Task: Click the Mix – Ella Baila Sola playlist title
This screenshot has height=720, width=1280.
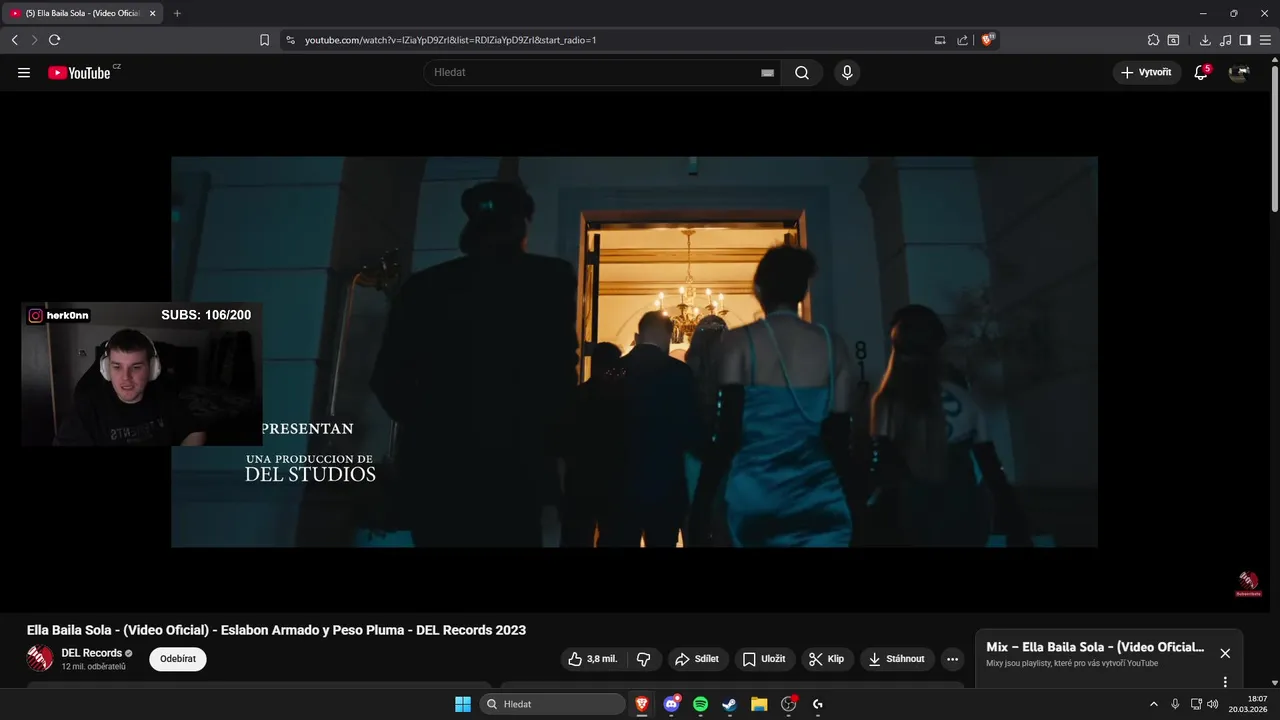Action: 1095,647
